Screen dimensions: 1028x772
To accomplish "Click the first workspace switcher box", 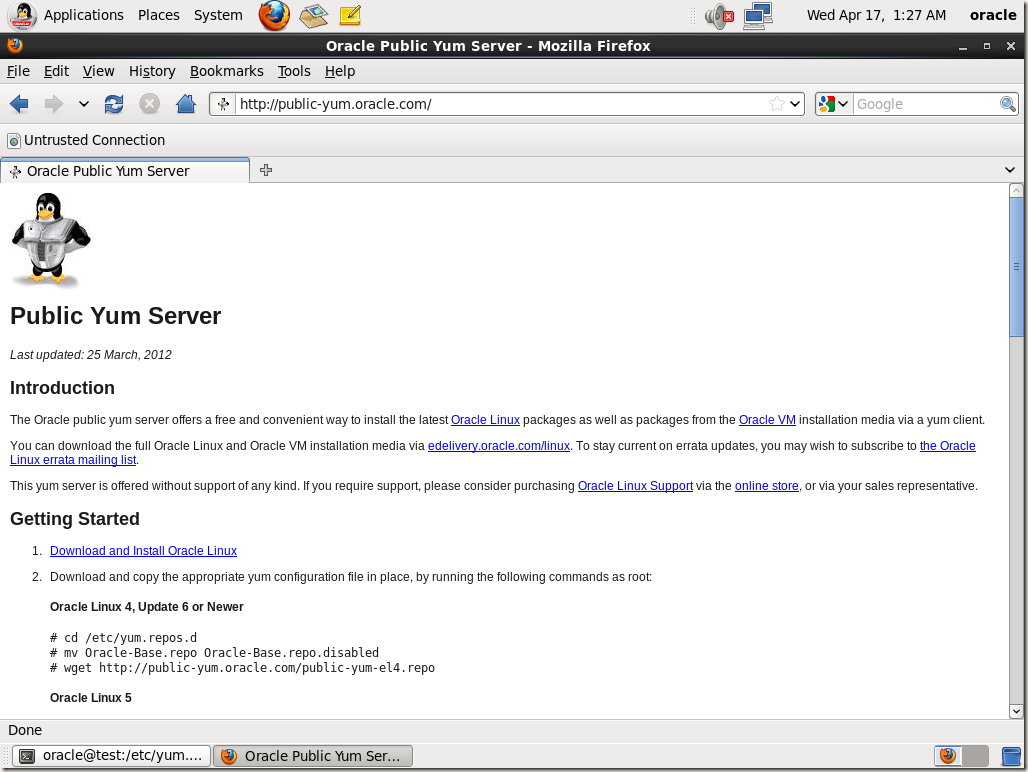I will point(948,756).
